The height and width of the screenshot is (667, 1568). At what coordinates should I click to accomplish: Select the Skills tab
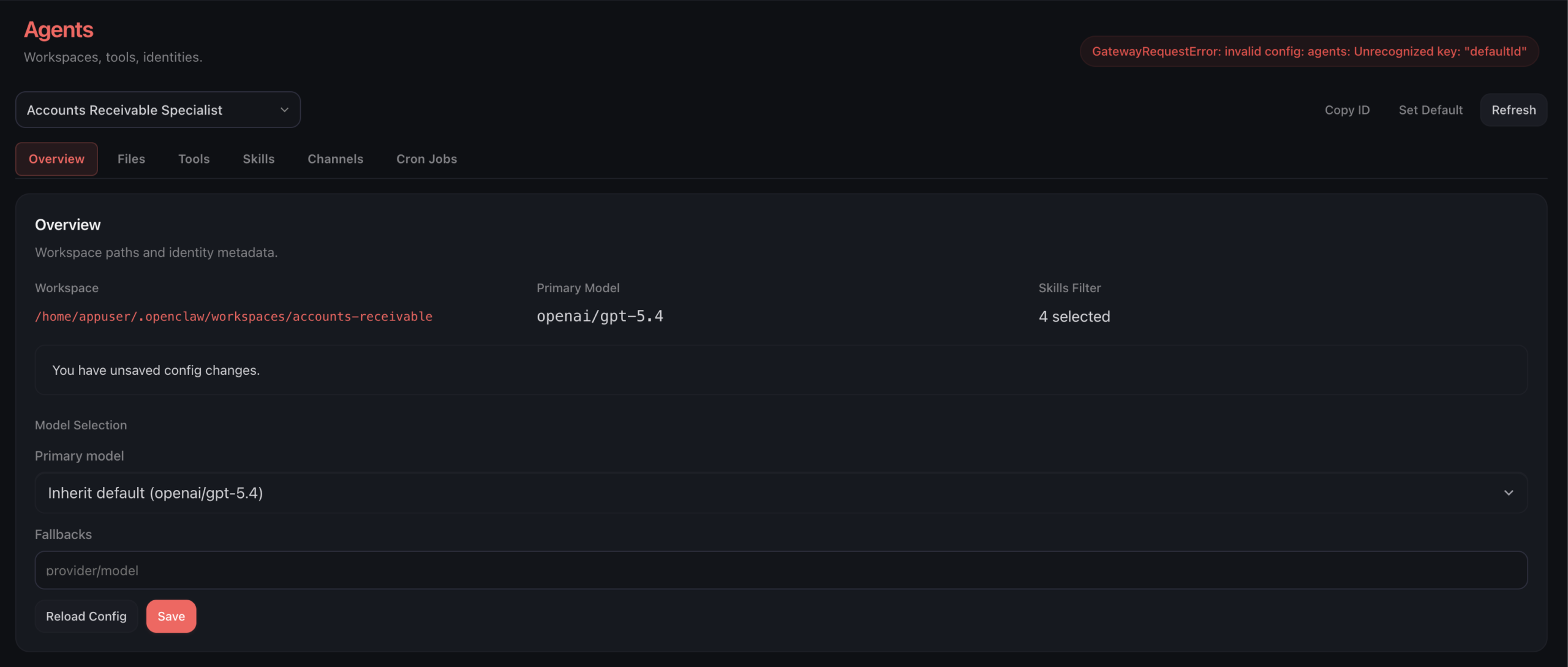point(258,159)
